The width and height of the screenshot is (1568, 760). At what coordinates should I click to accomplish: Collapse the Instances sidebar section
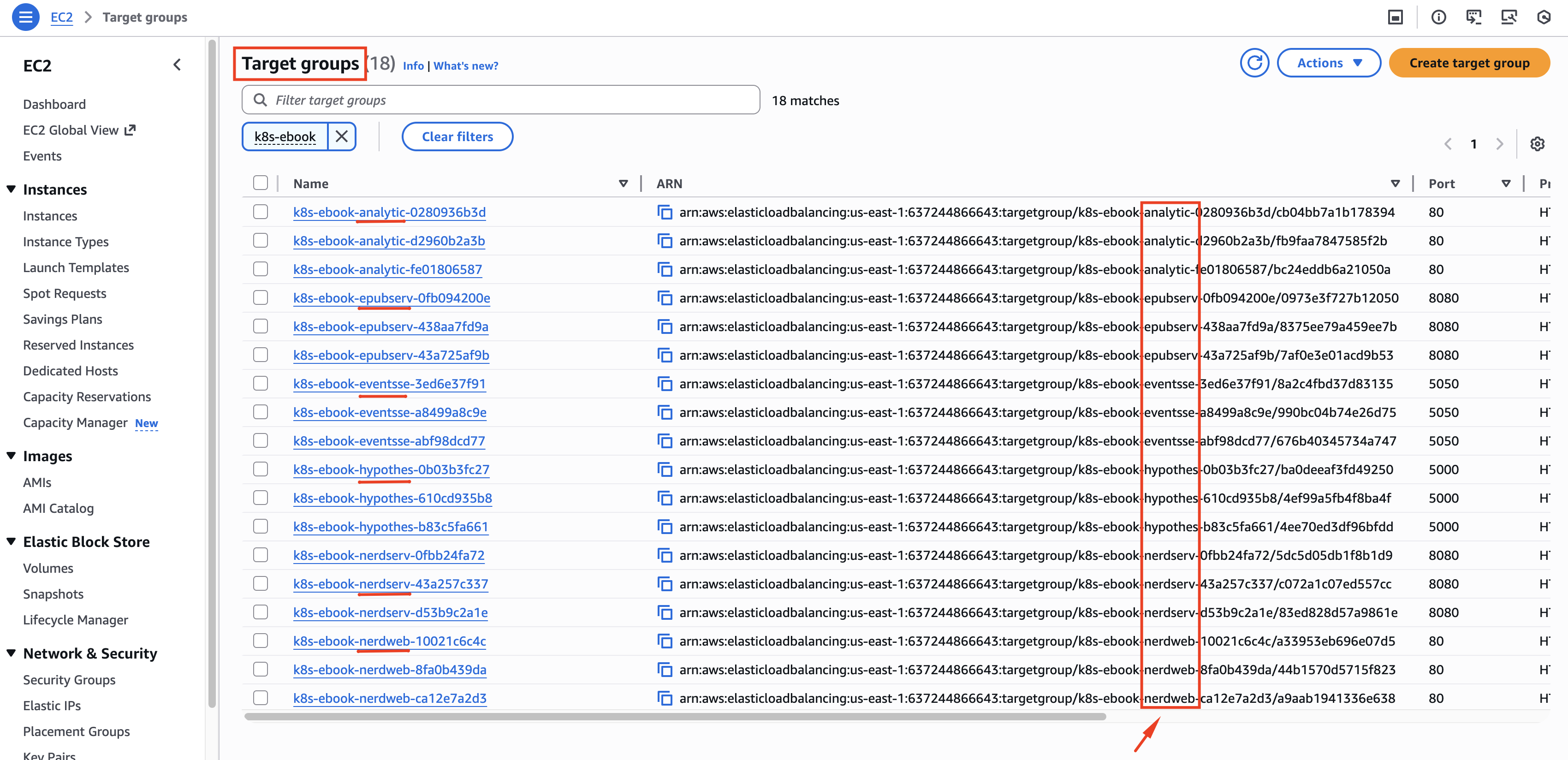pos(11,189)
